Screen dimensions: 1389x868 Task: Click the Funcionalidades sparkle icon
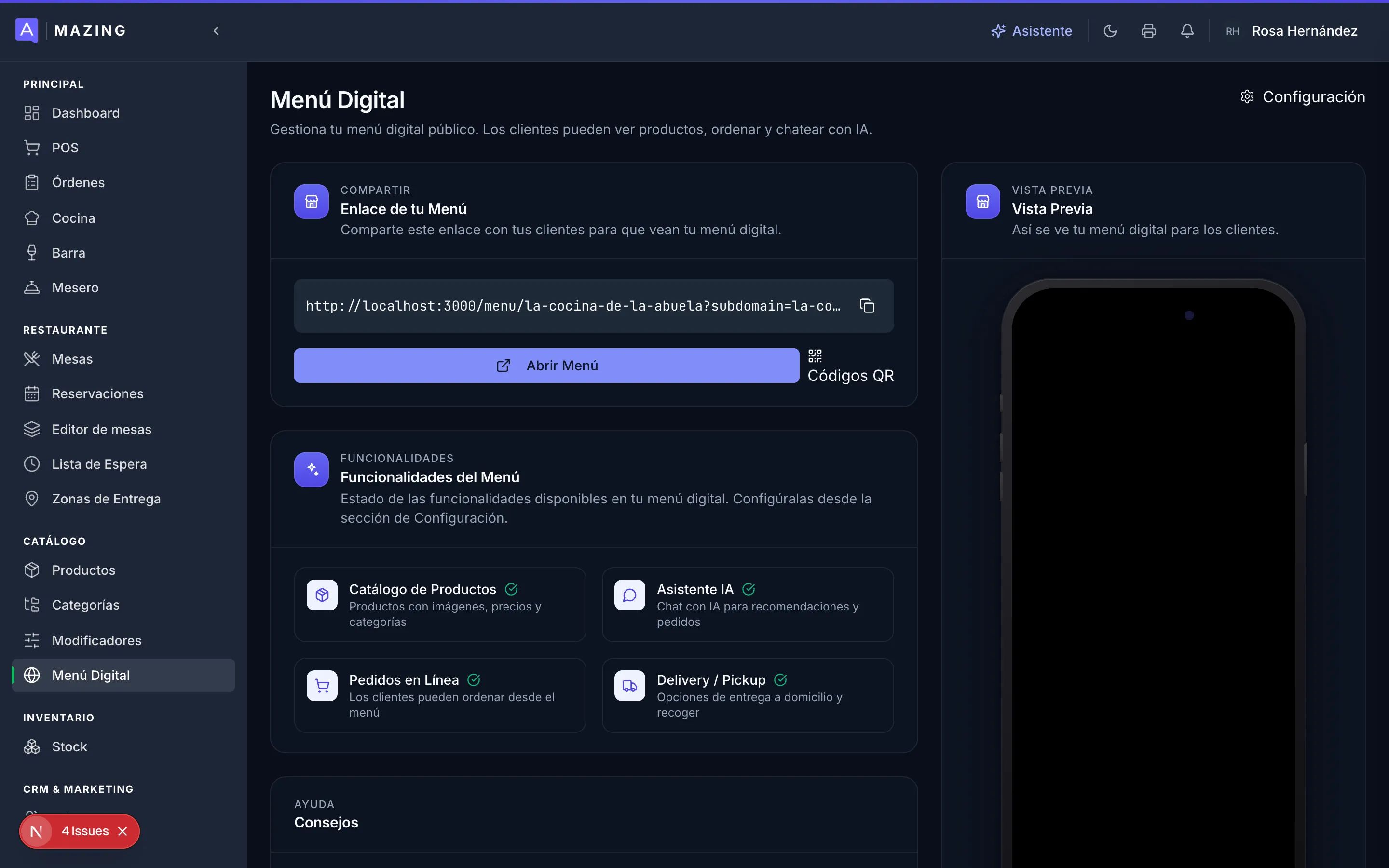point(312,470)
